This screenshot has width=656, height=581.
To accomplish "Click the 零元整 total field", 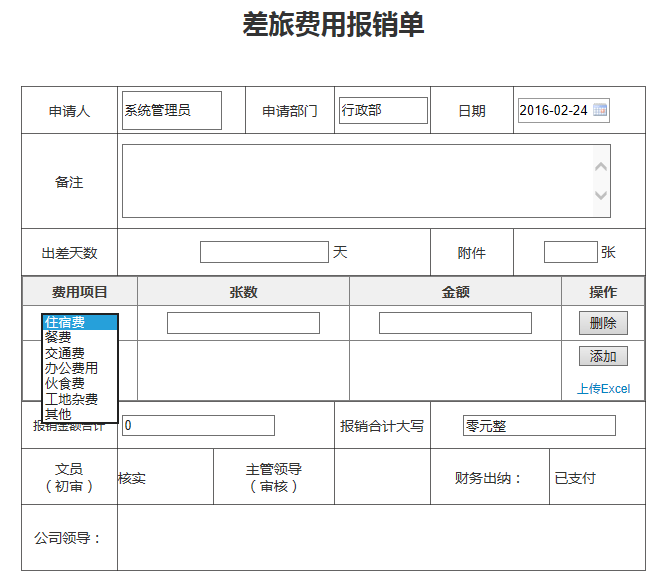I will click(539, 425).
